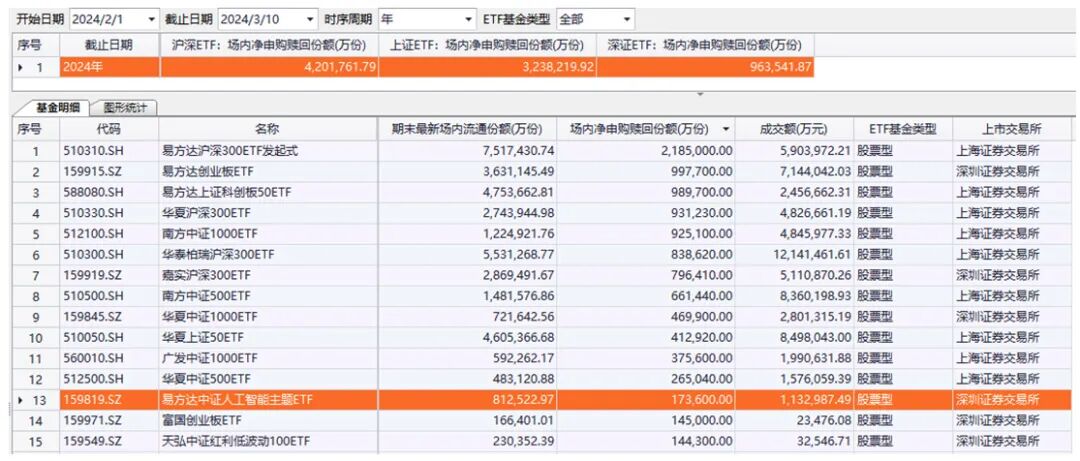Click fund name 南方中证500ETF
The width and height of the screenshot is (1080, 461).
pyautogui.click(x=206, y=296)
